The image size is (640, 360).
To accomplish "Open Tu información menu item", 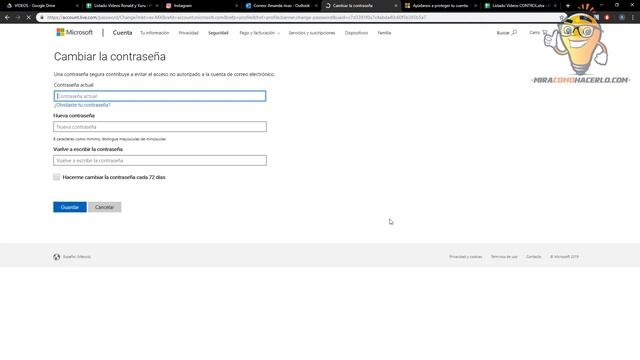I will pos(154,33).
